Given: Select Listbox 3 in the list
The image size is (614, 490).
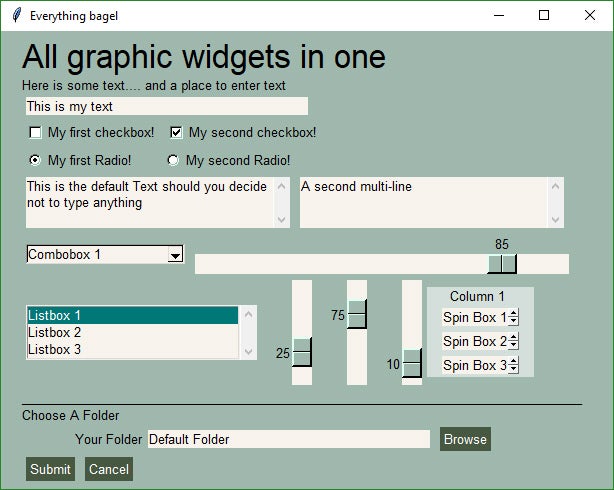Looking at the screenshot, I should coord(132,349).
